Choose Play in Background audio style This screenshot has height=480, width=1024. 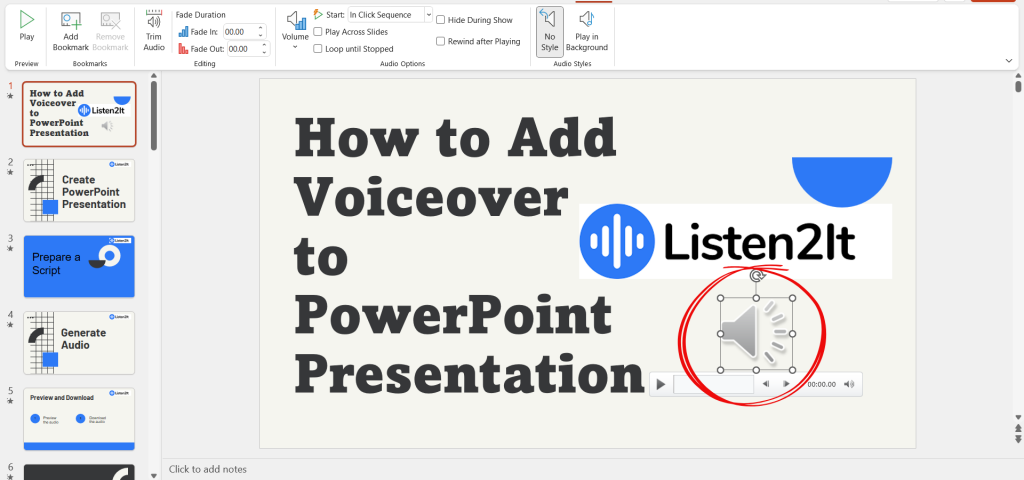586,31
